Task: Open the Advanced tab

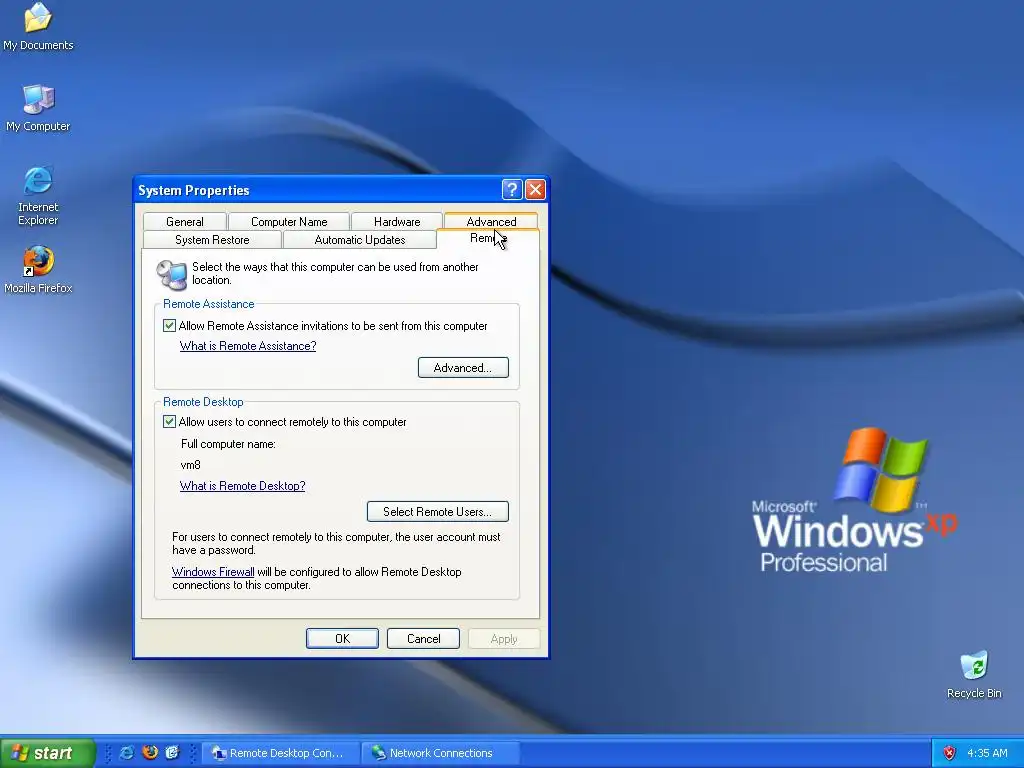Action: (x=491, y=221)
